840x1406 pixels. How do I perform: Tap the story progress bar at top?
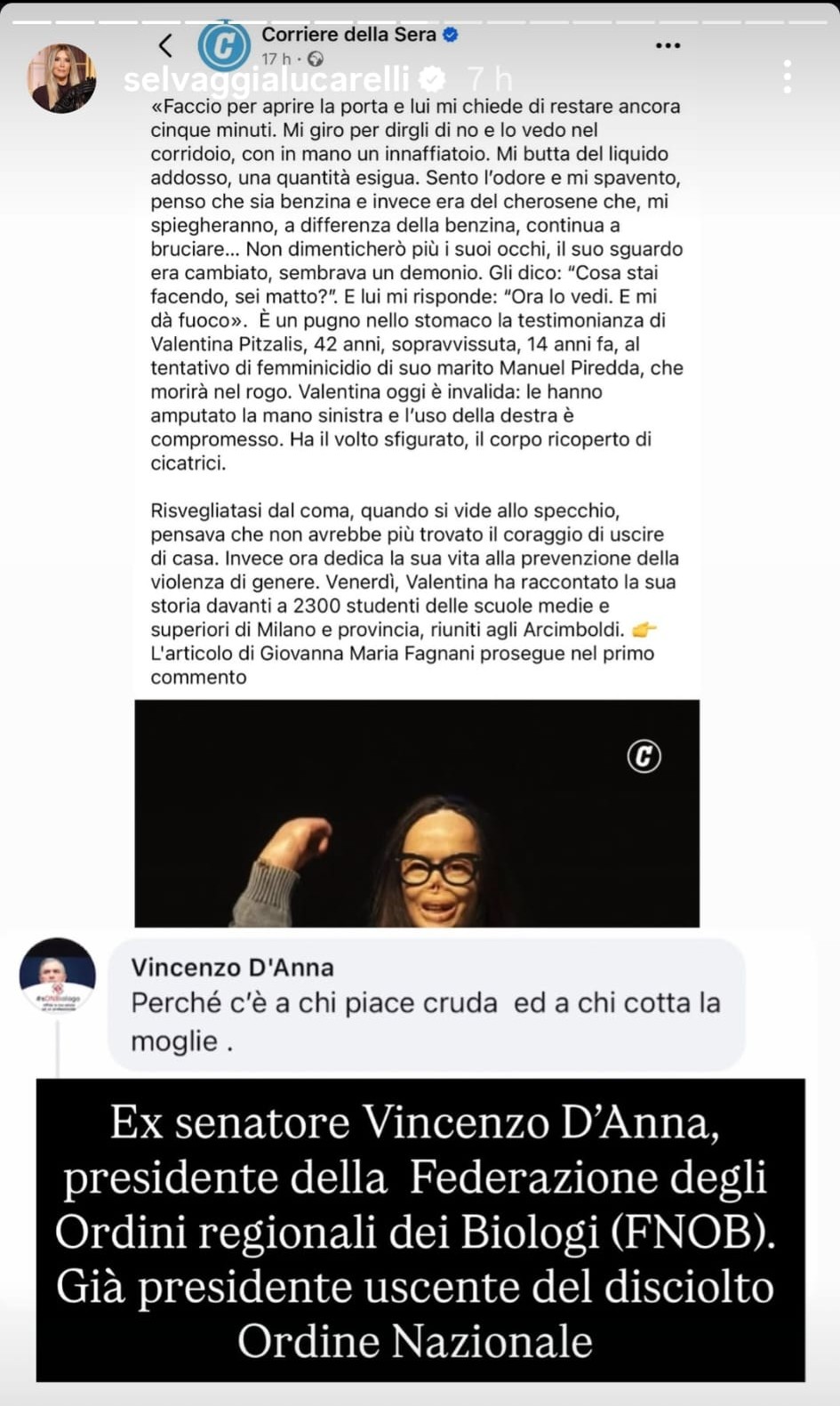[420, 22]
